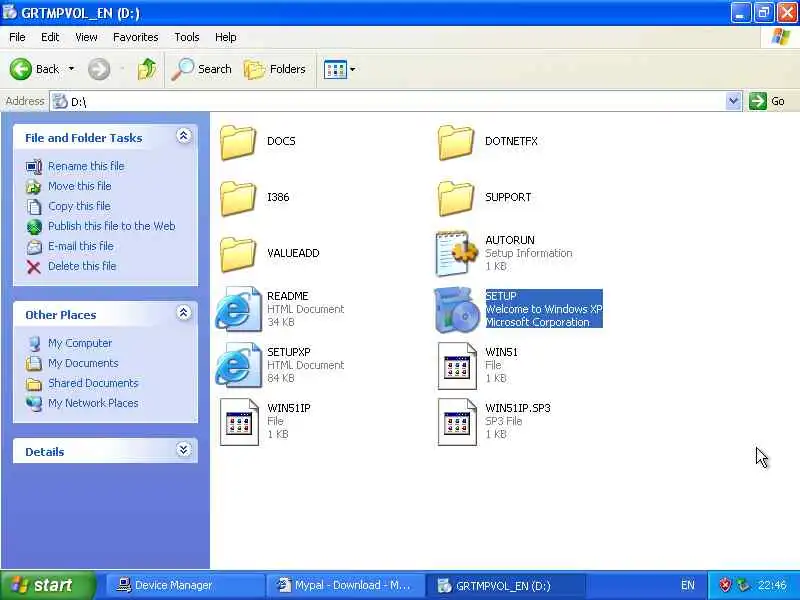Click the AUTORUN file name text
Screen dimensions: 800x600
coord(510,240)
